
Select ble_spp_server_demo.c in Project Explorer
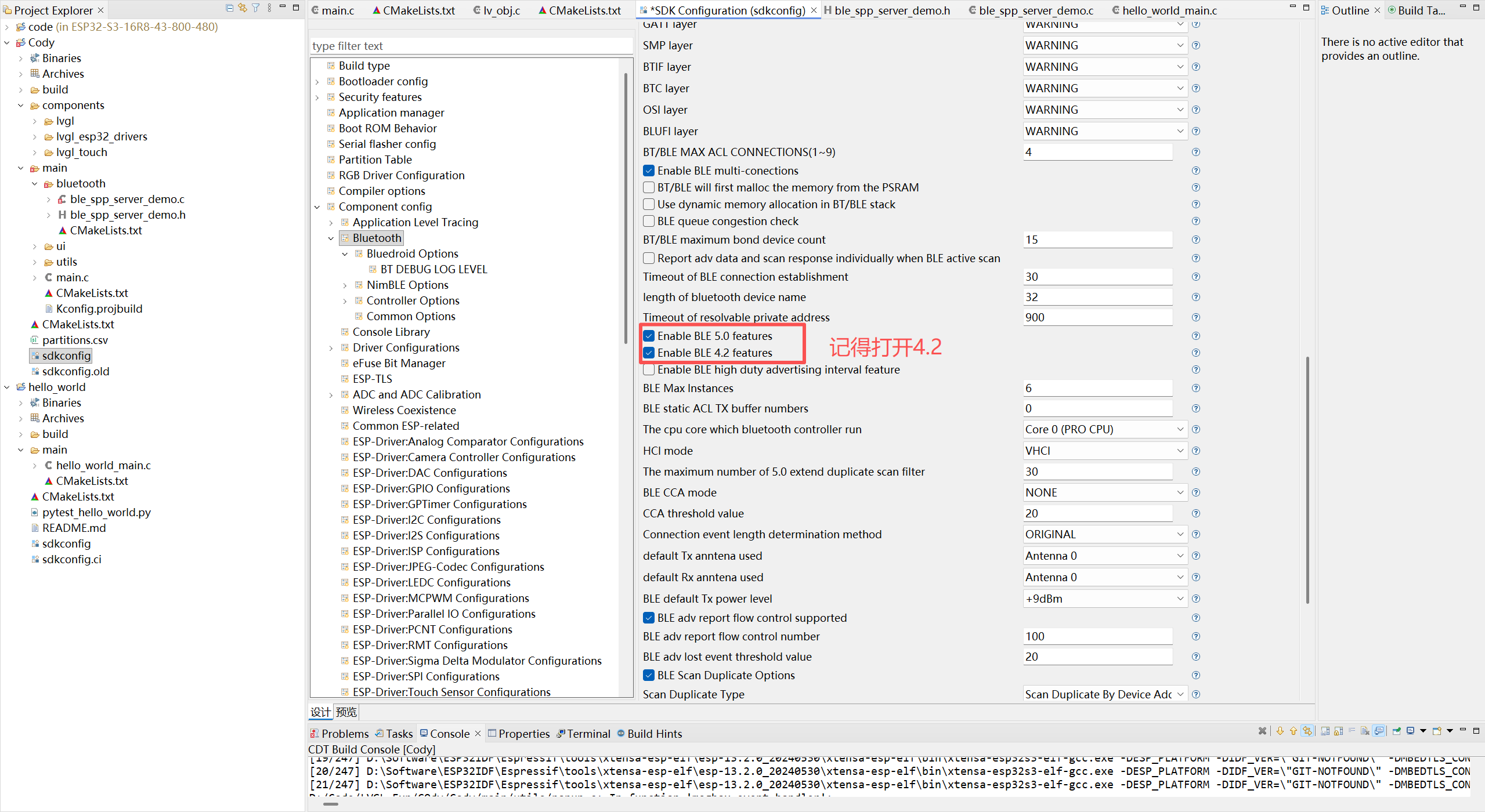127,199
